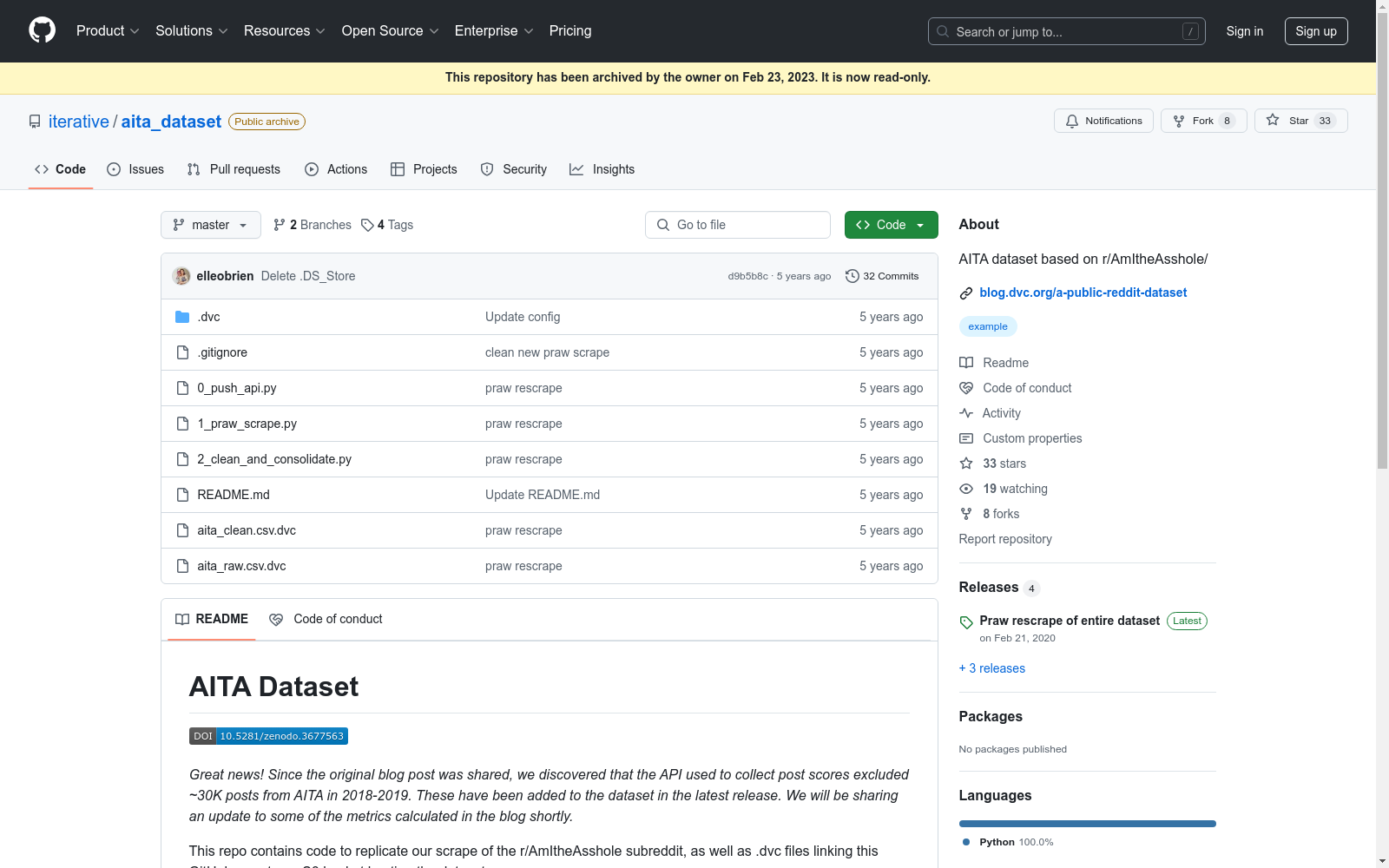Click the repository icon beside iterative
The height and width of the screenshot is (868, 1389).
coord(35,122)
